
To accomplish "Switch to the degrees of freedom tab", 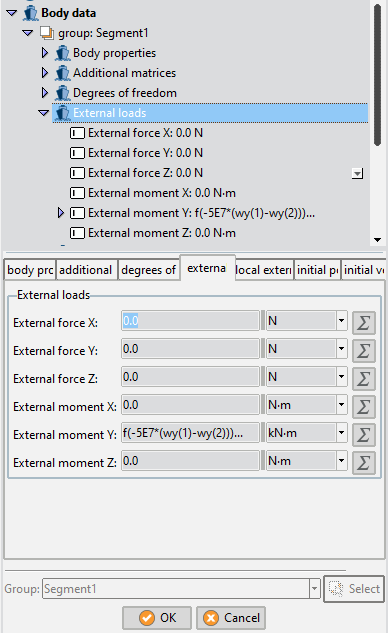I will 149,270.
